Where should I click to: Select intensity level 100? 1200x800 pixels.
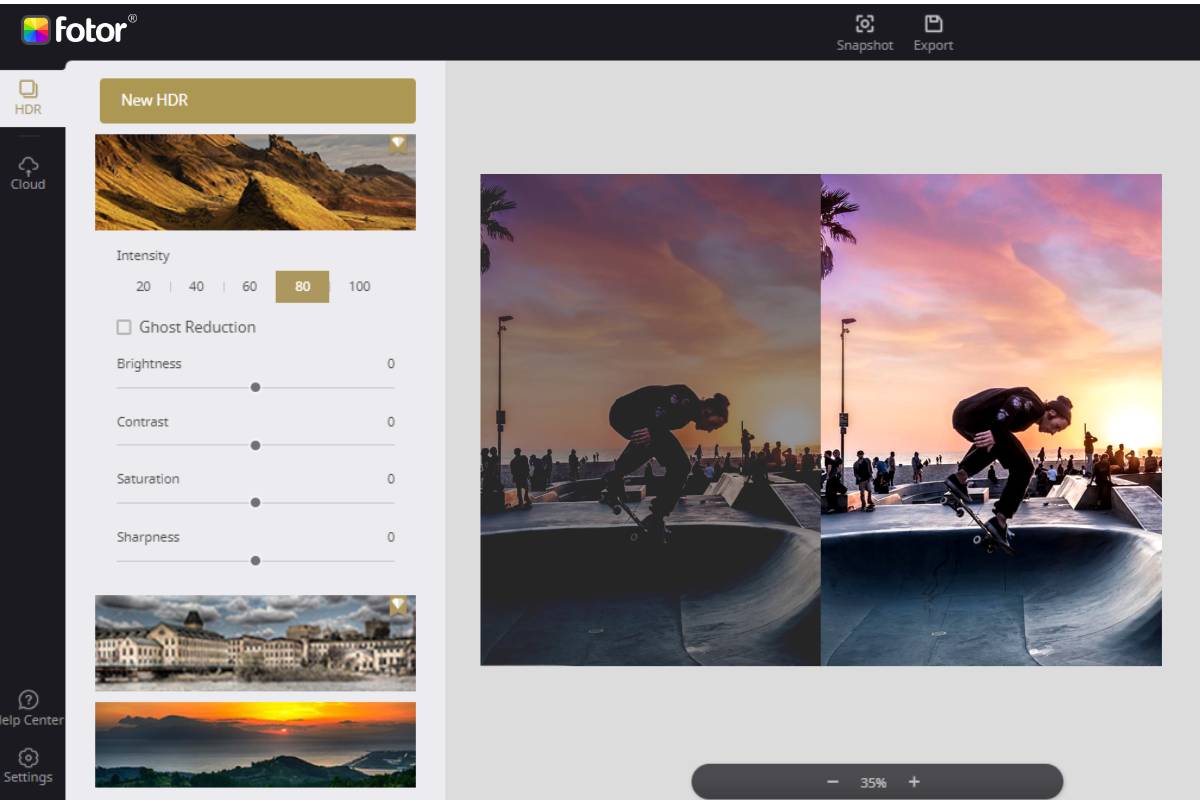(359, 286)
